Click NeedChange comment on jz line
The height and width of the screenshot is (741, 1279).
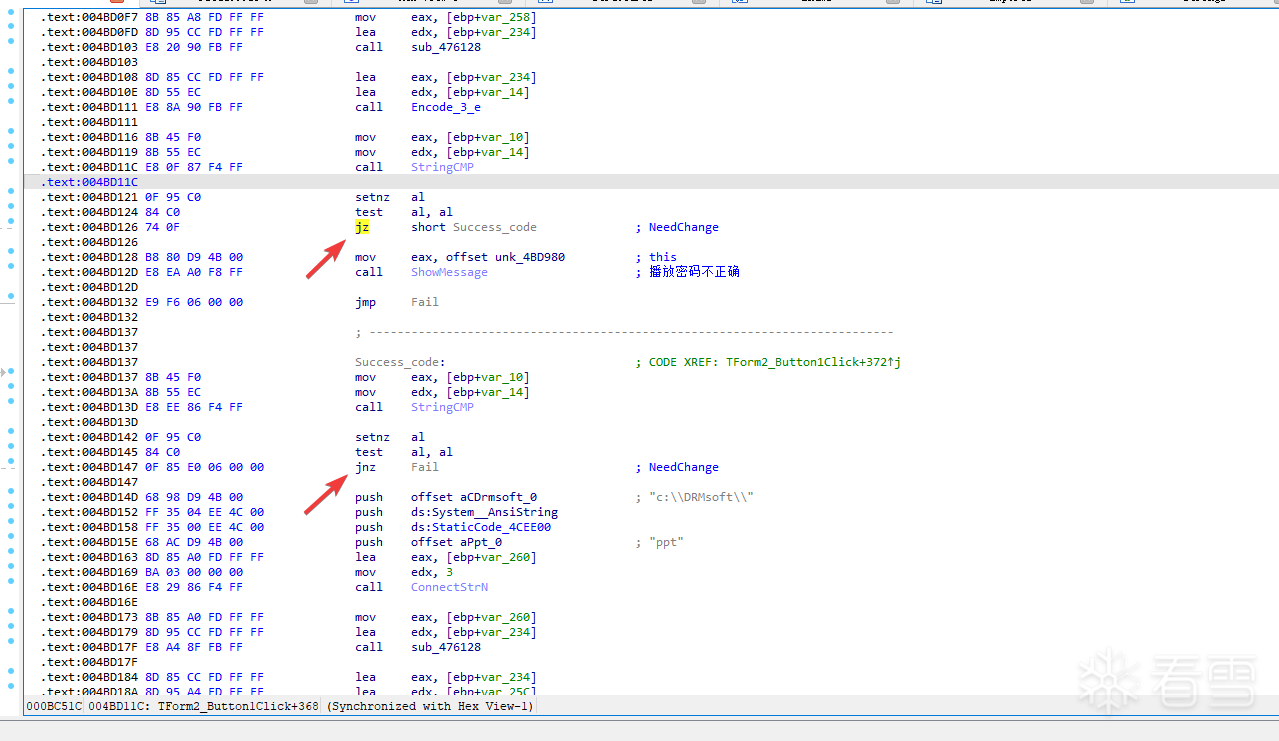683,227
